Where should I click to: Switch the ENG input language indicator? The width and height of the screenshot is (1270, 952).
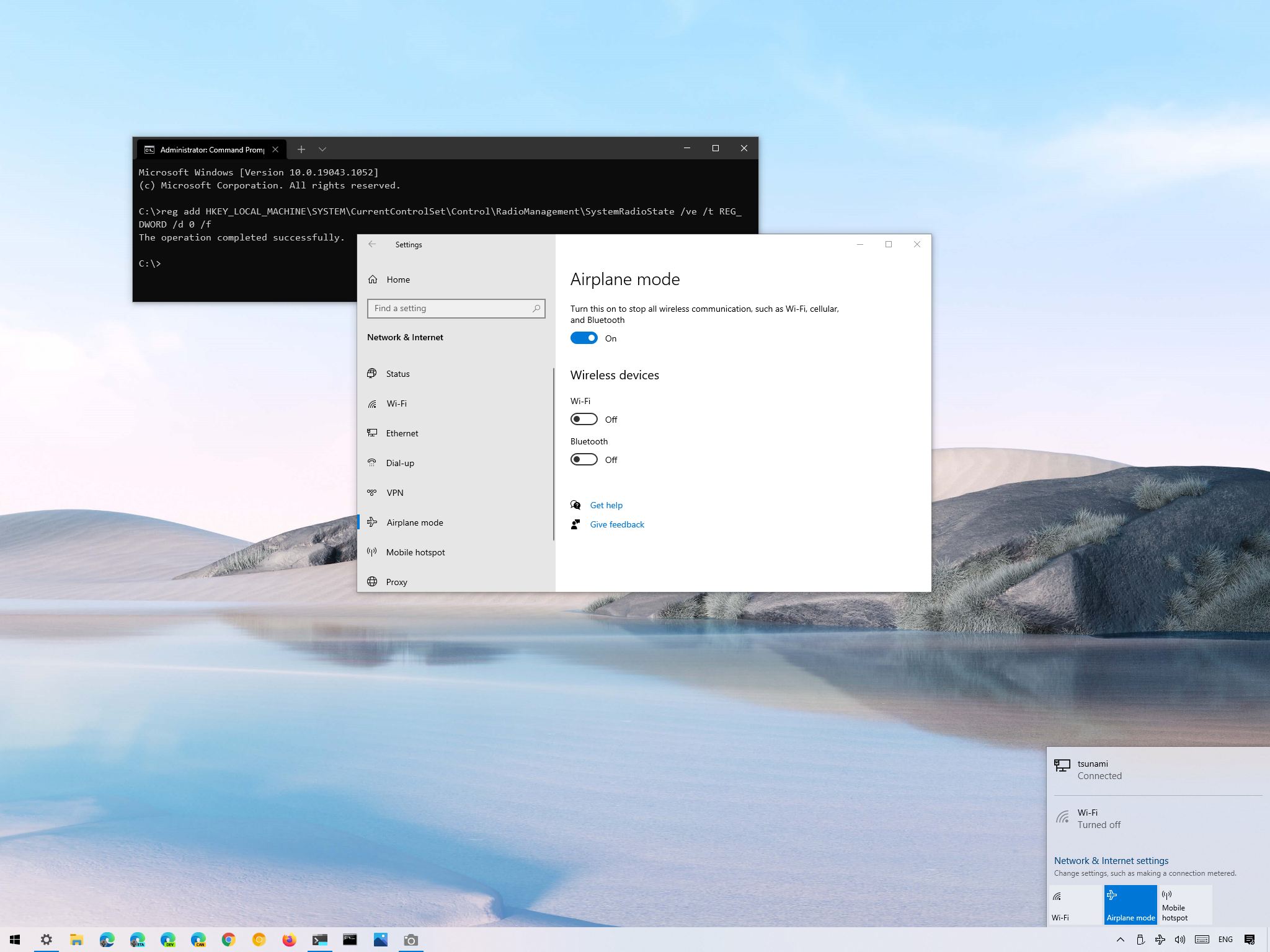(x=1225, y=940)
